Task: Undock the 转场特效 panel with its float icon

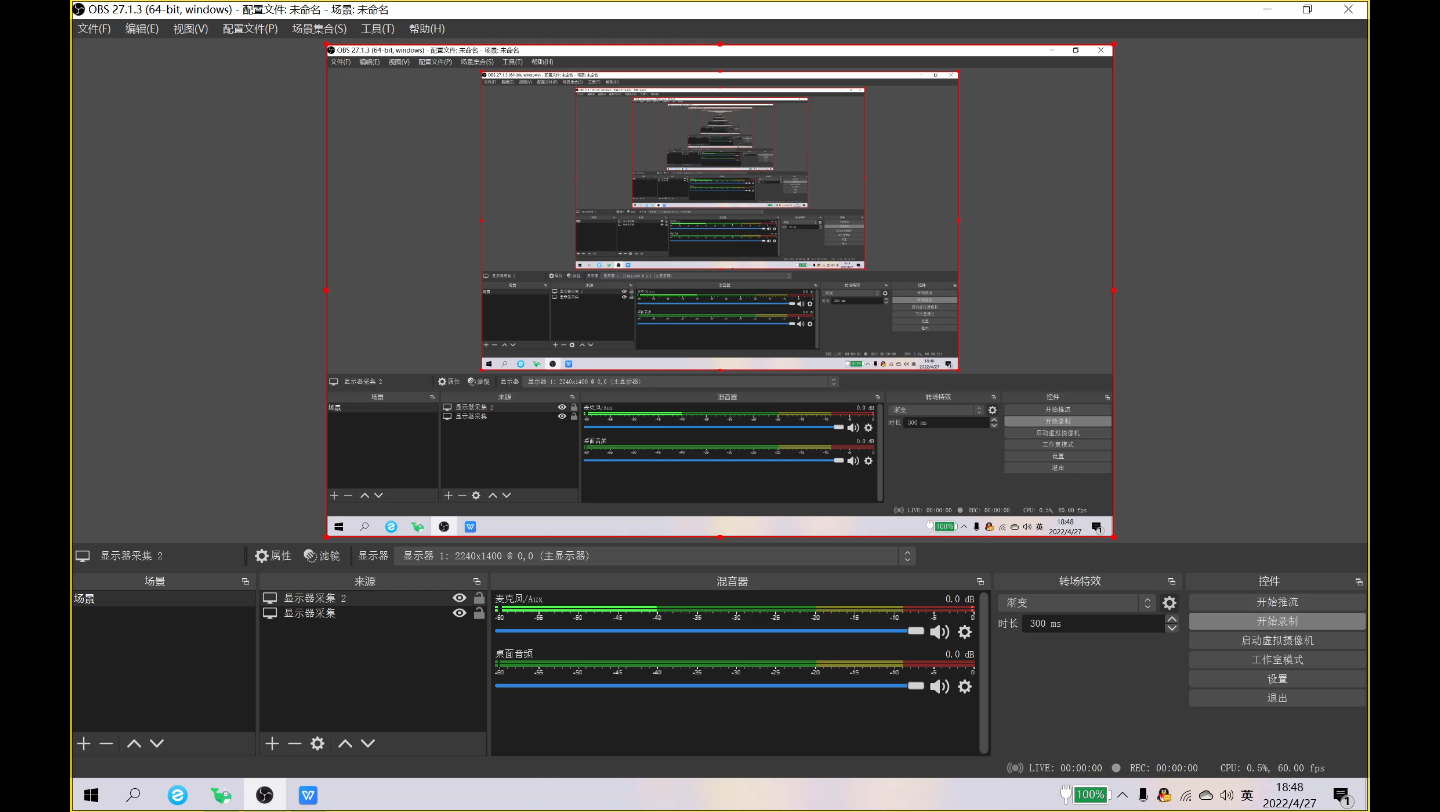Action: coord(1171,581)
